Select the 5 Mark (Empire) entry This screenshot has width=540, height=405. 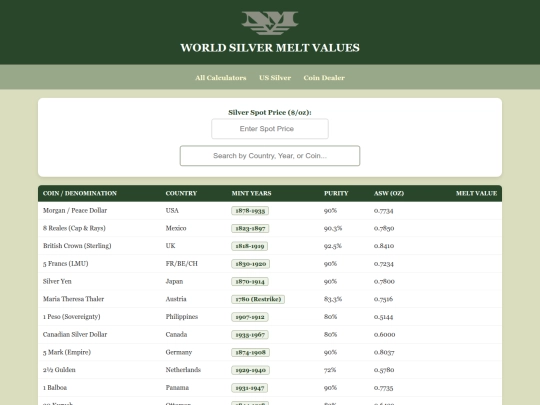coord(67,352)
